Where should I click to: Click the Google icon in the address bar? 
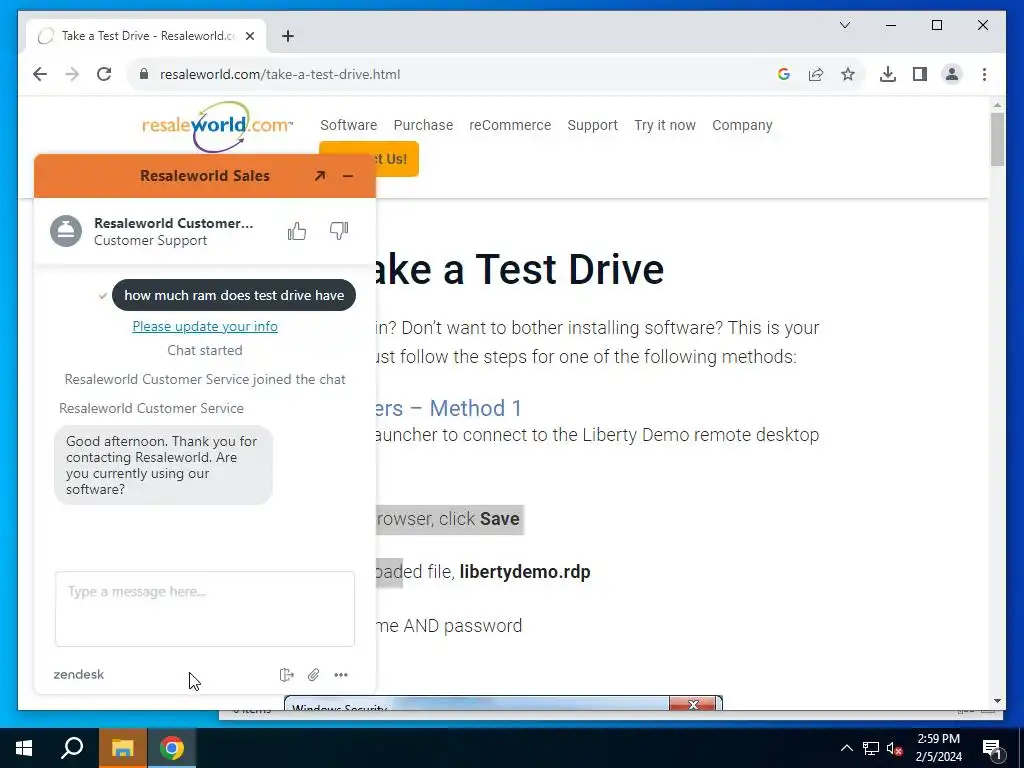pyautogui.click(x=784, y=74)
